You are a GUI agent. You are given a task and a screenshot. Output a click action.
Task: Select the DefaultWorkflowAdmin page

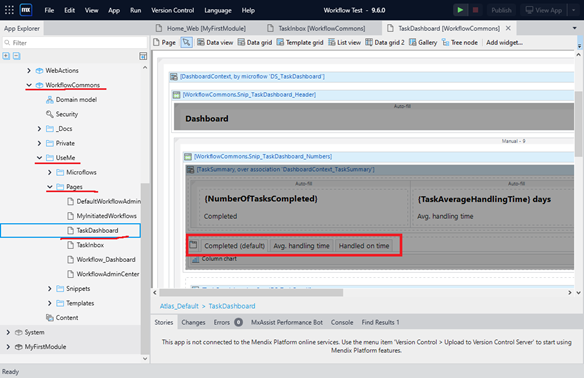point(104,201)
